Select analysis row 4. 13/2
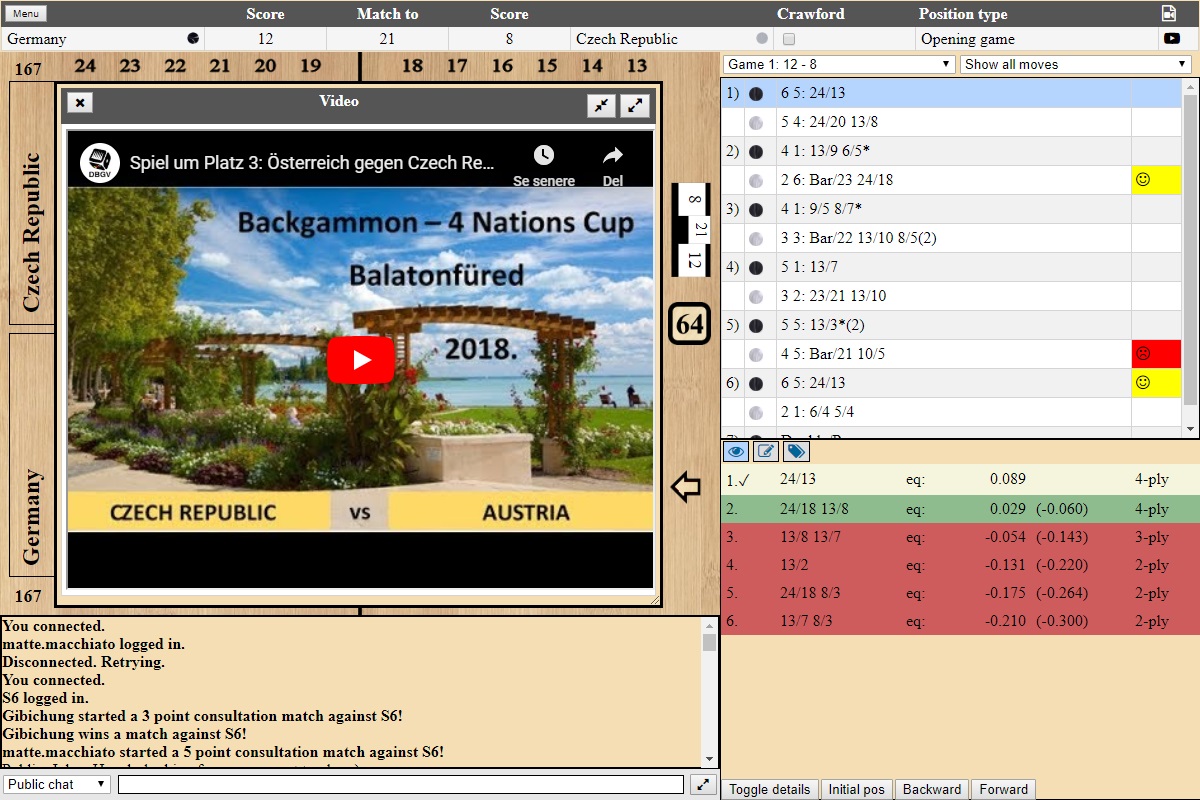Screen dimensions: 1200x800 960,565
